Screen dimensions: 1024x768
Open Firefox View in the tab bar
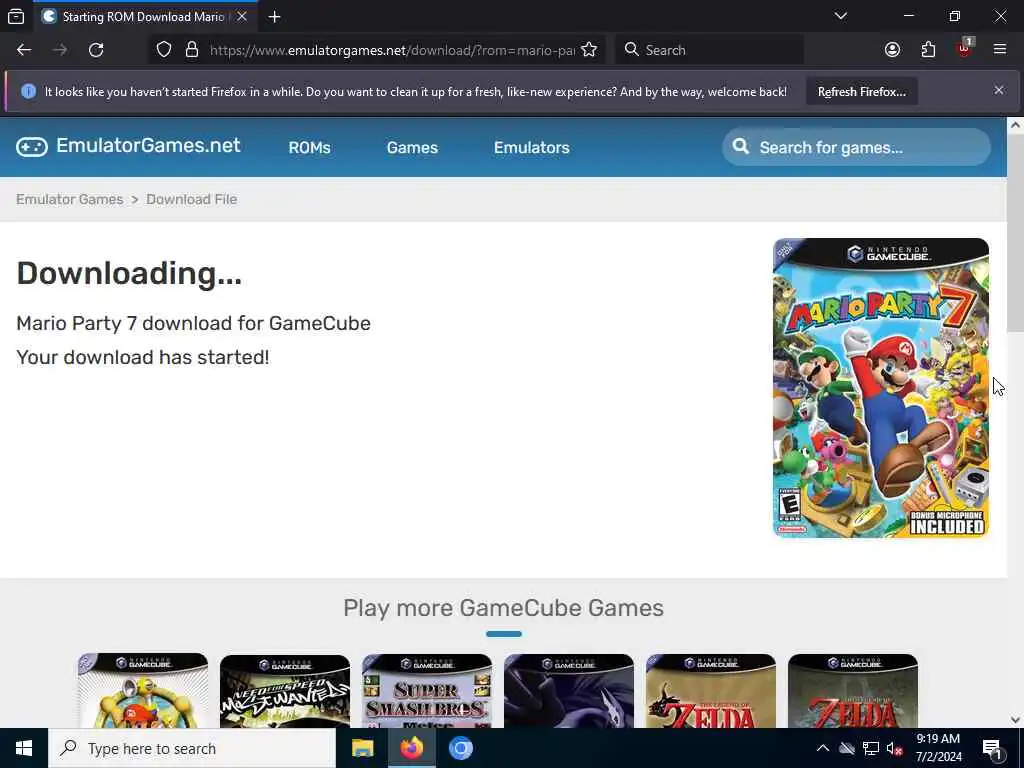16,17
